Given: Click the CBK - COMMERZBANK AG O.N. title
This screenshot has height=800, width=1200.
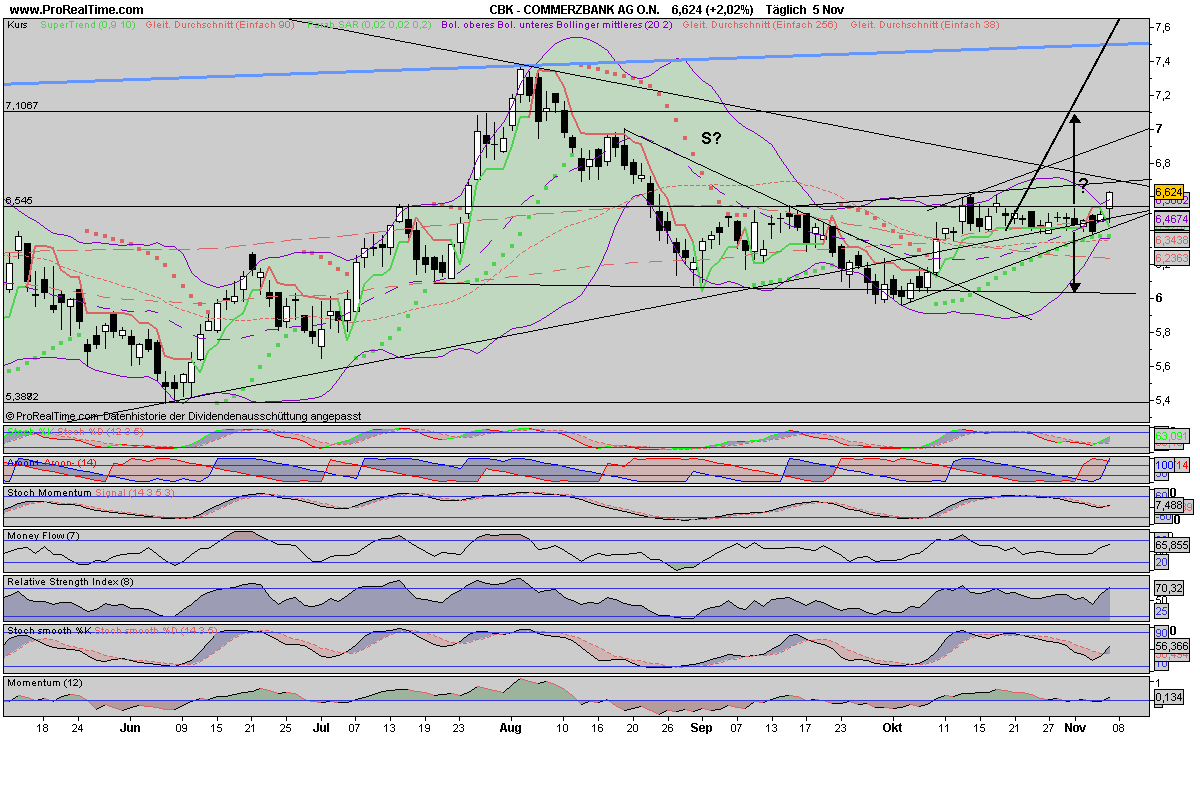Looking at the screenshot, I should tap(574, 9).
